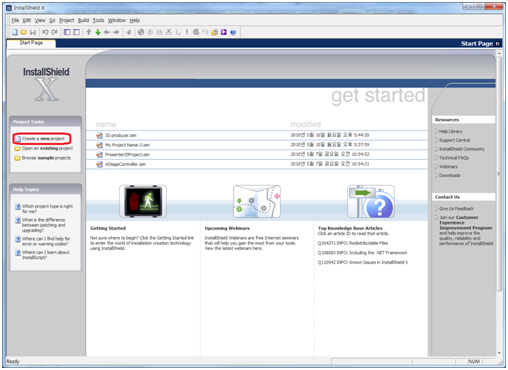Open the Build menu

pyautogui.click(x=84, y=20)
